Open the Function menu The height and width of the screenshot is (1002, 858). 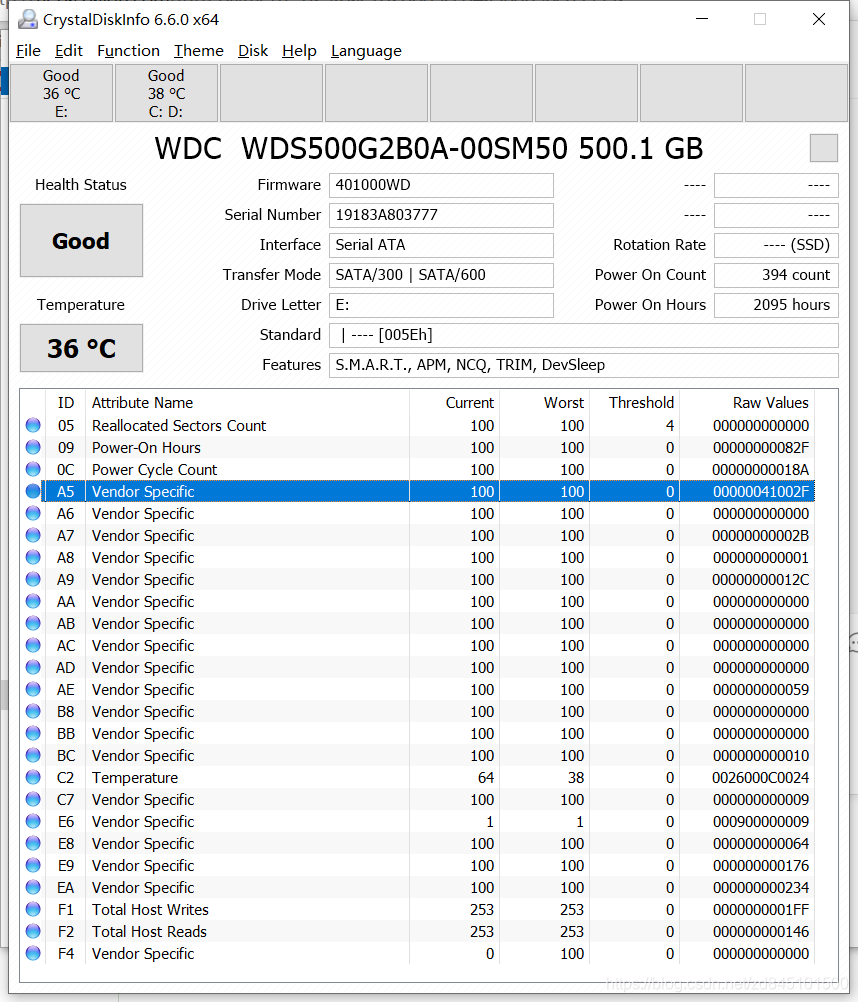pos(128,50)
